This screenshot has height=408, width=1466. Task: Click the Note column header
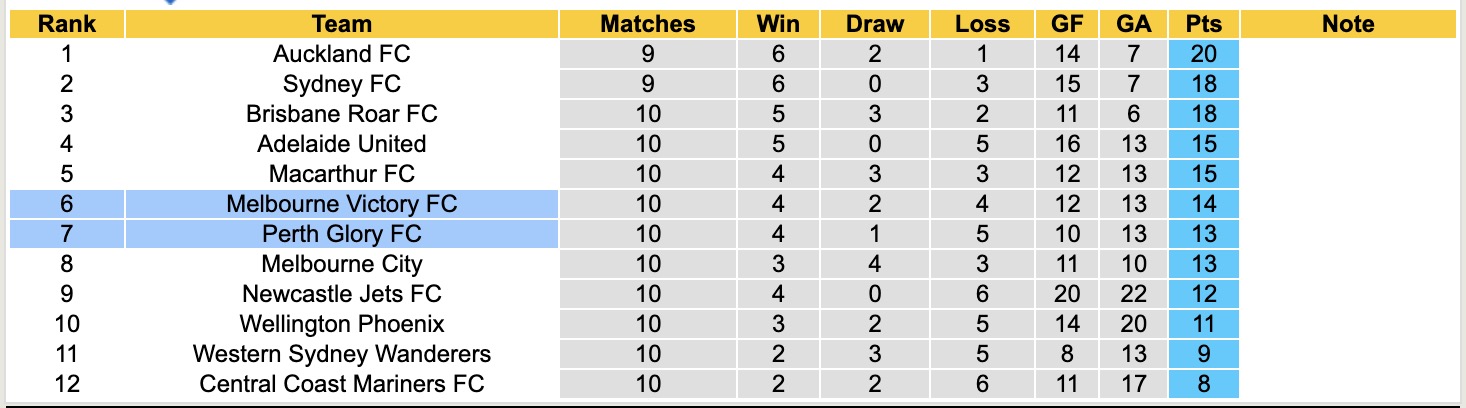1348,24
